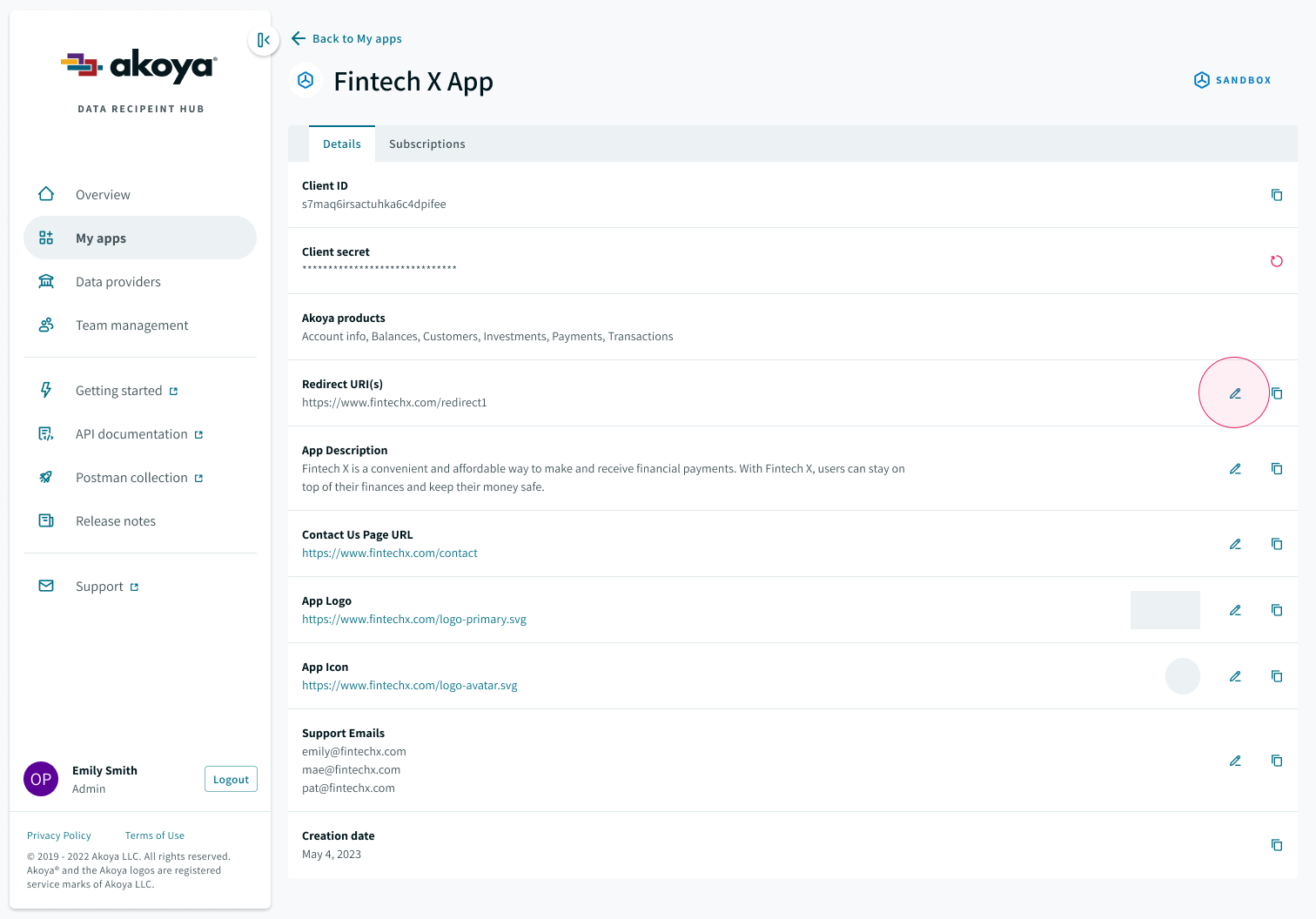
Task: Click the pat@fintechx.com email
Action: (x=348, y=788)
